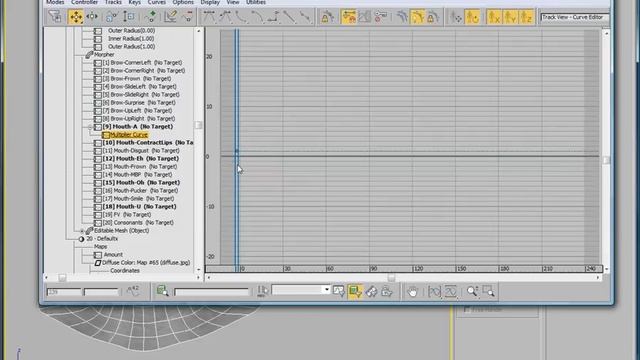This screenshot has width=640, height=360.
Task: Toggle Show Keyable Icons
Action: coord(380,17)
